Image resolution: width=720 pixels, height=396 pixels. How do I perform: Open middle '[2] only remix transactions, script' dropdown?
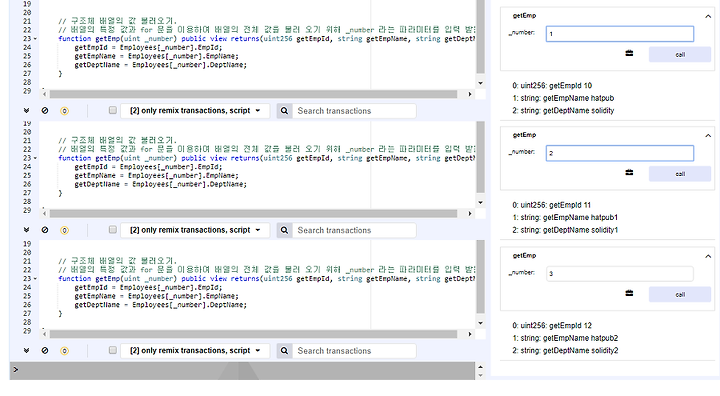[x=195, y=230]
